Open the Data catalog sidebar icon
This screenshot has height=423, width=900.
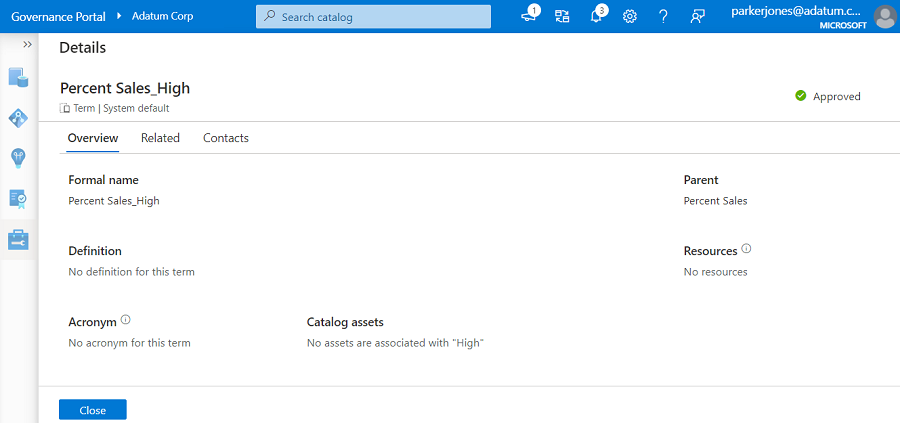pos(18,77)
